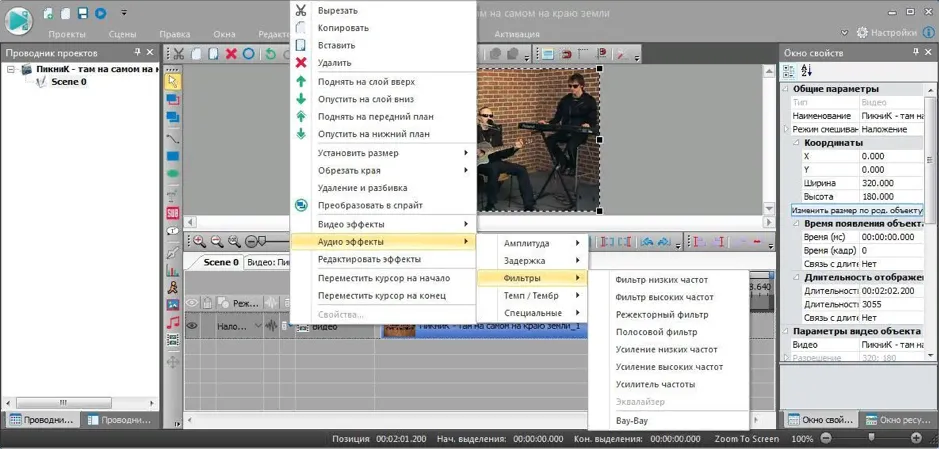This screenshot has height=449, width=939.
Task: Click Поднять на слой вверх entry
Action: pos(383,81)
